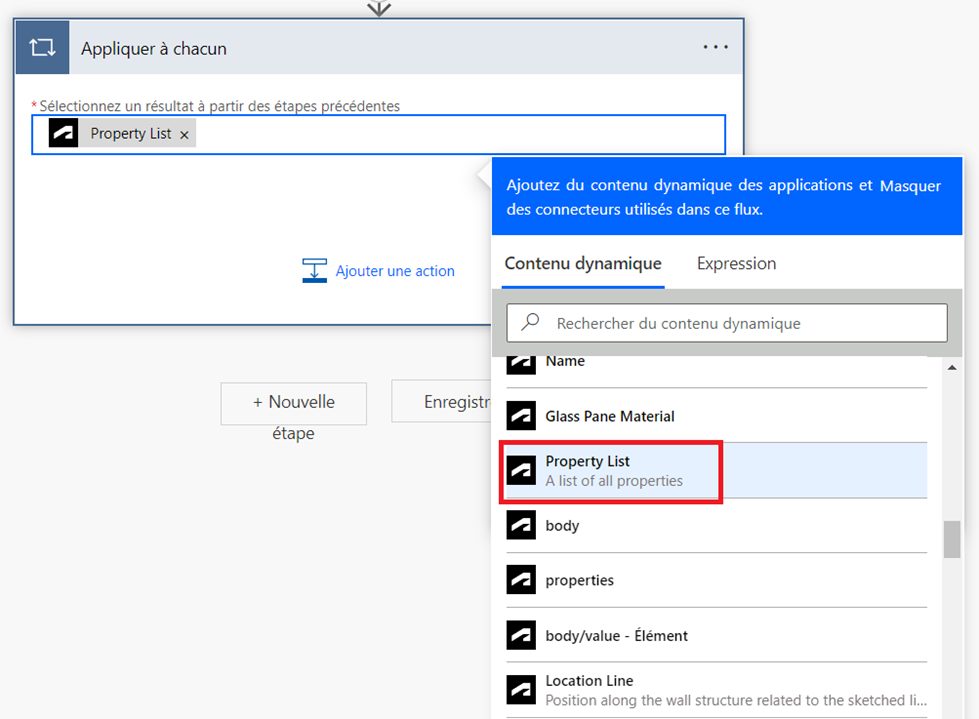
Task: Select Property List from the dynamic content list
Action: (x=716, y=471)
